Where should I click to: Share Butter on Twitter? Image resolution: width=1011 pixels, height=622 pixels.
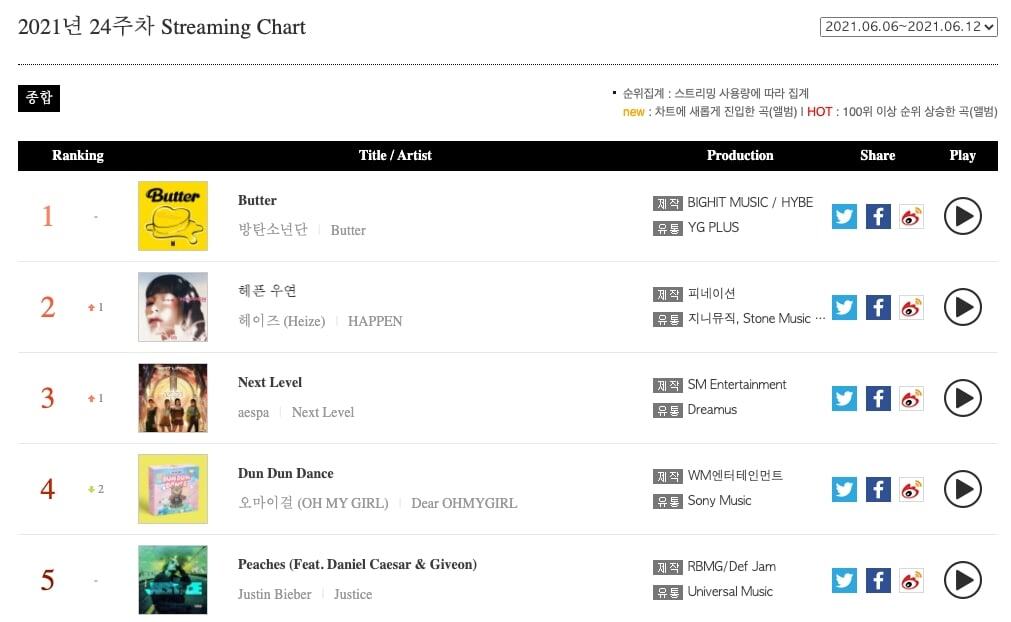844,216
